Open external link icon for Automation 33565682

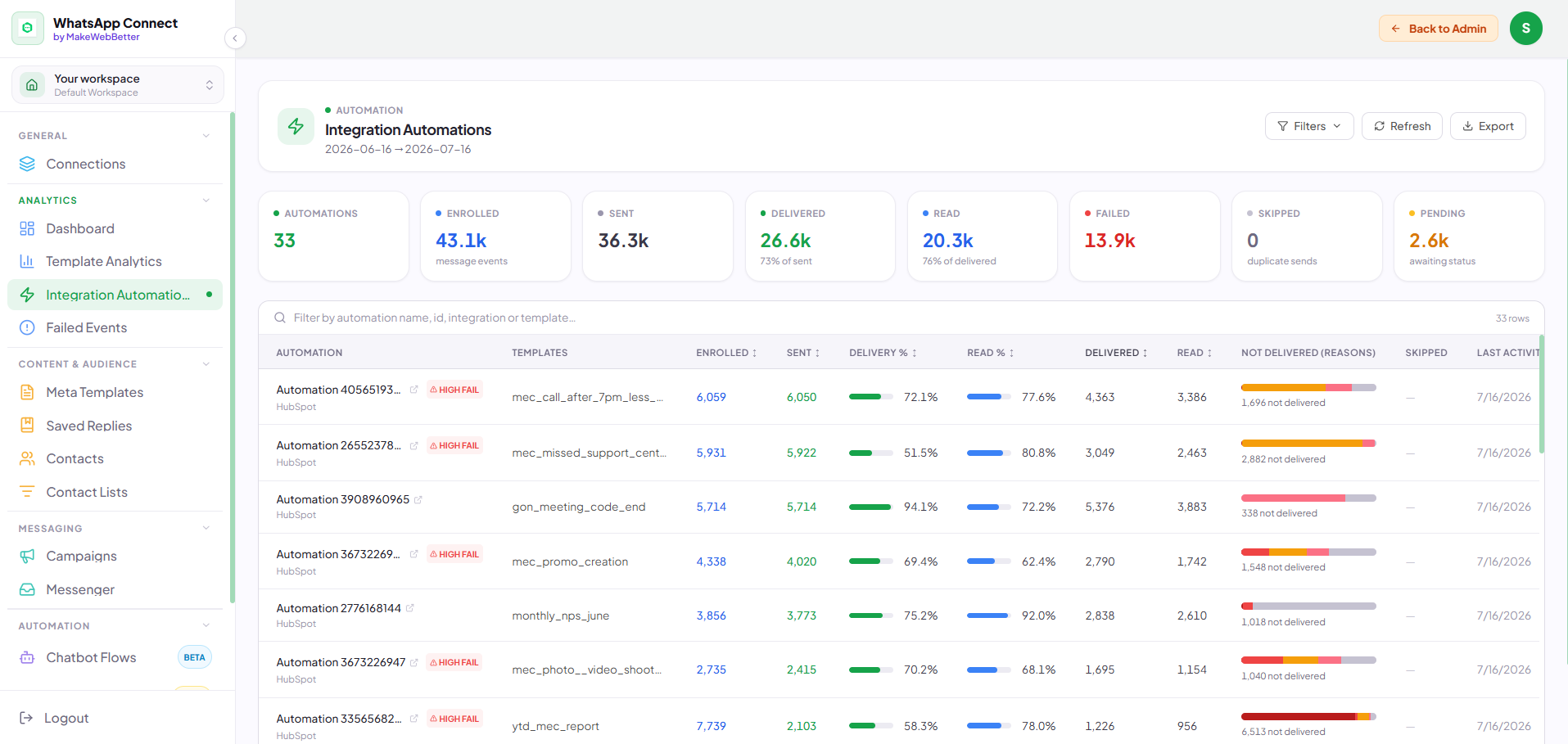click(414, 719)
